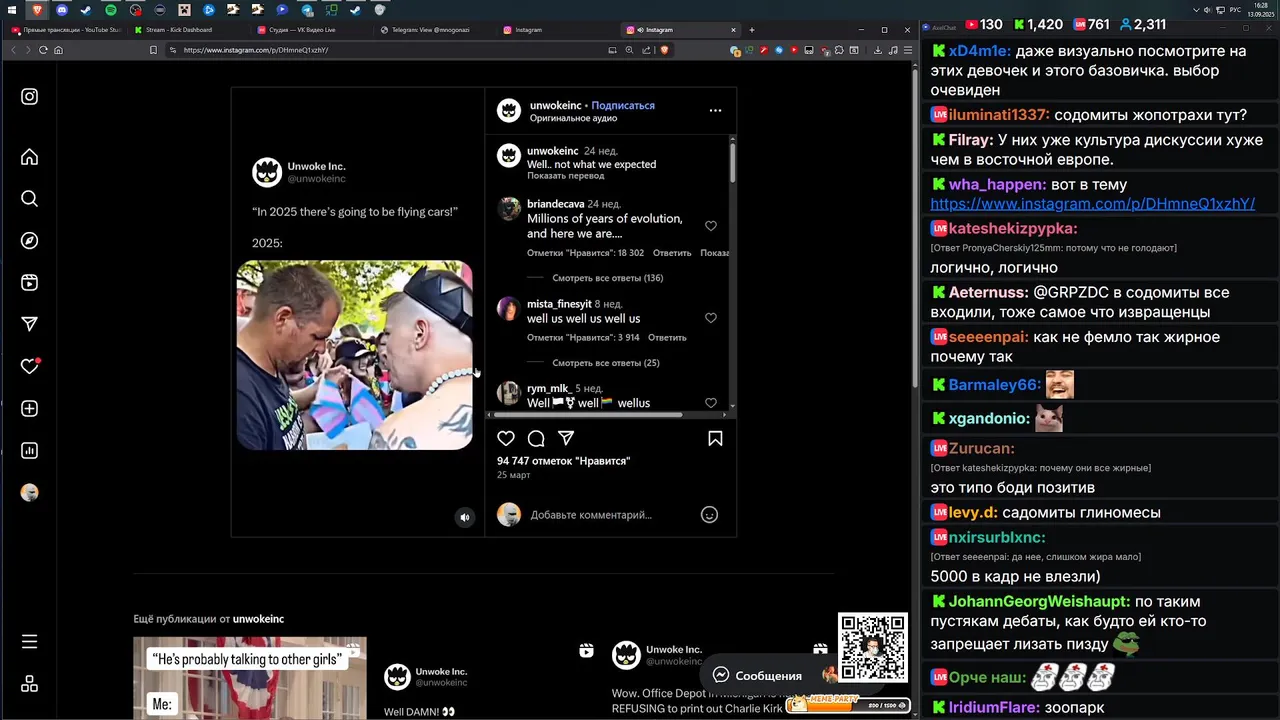Save the post with bookmark icon
Image resolution: width=1280 pixels, height=720 pixels.
(715, 438)
